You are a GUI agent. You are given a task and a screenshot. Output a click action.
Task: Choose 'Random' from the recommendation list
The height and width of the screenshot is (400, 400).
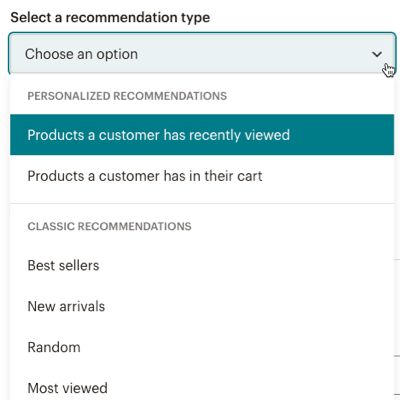click(x=202, y=347)
